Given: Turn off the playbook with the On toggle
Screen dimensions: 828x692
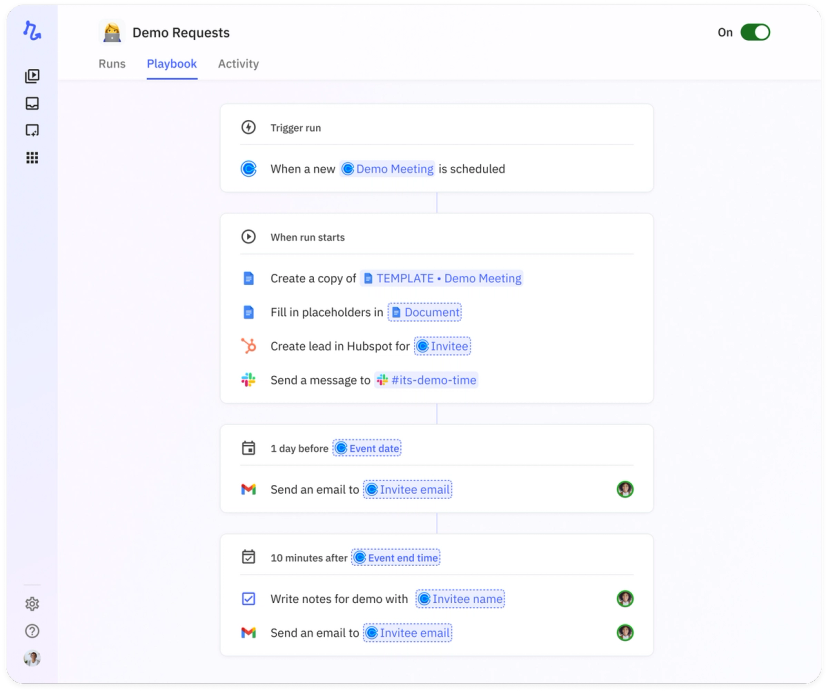Looking at the screenshot, I should 755,32.
